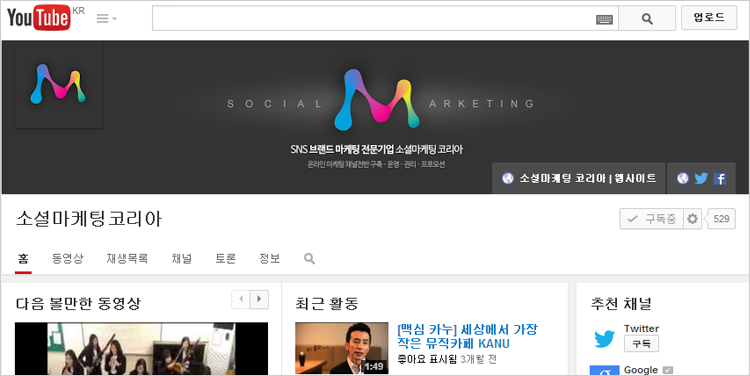750x376 pixels.
Task: Open the Twitter icon in banner
Action: pyautogui.click(x=701, y=178)
